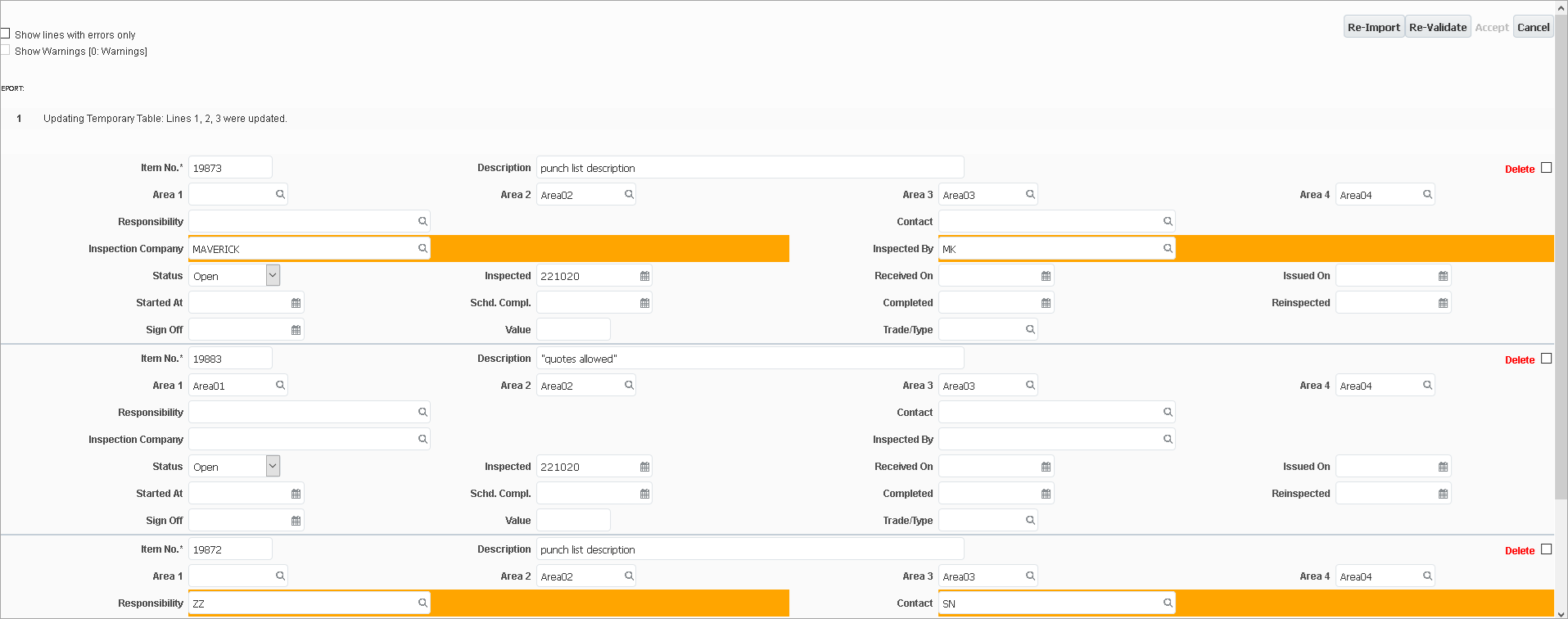Open Inspected date calendar for item 19883
This screenshot has height=619, width=1568.
click(644, 467)
